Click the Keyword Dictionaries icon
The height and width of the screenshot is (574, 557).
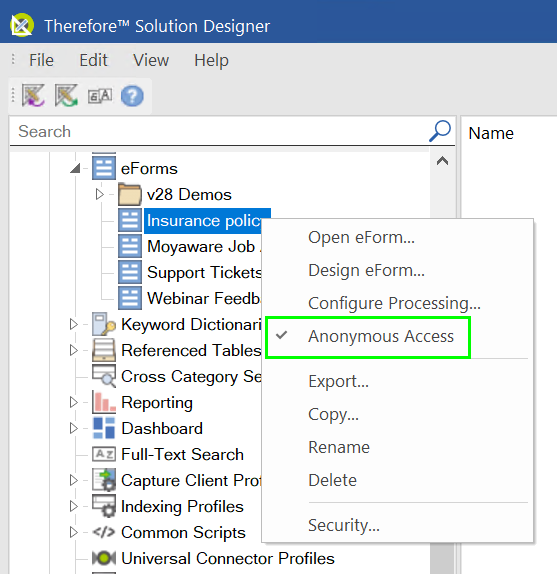(104, 324)
